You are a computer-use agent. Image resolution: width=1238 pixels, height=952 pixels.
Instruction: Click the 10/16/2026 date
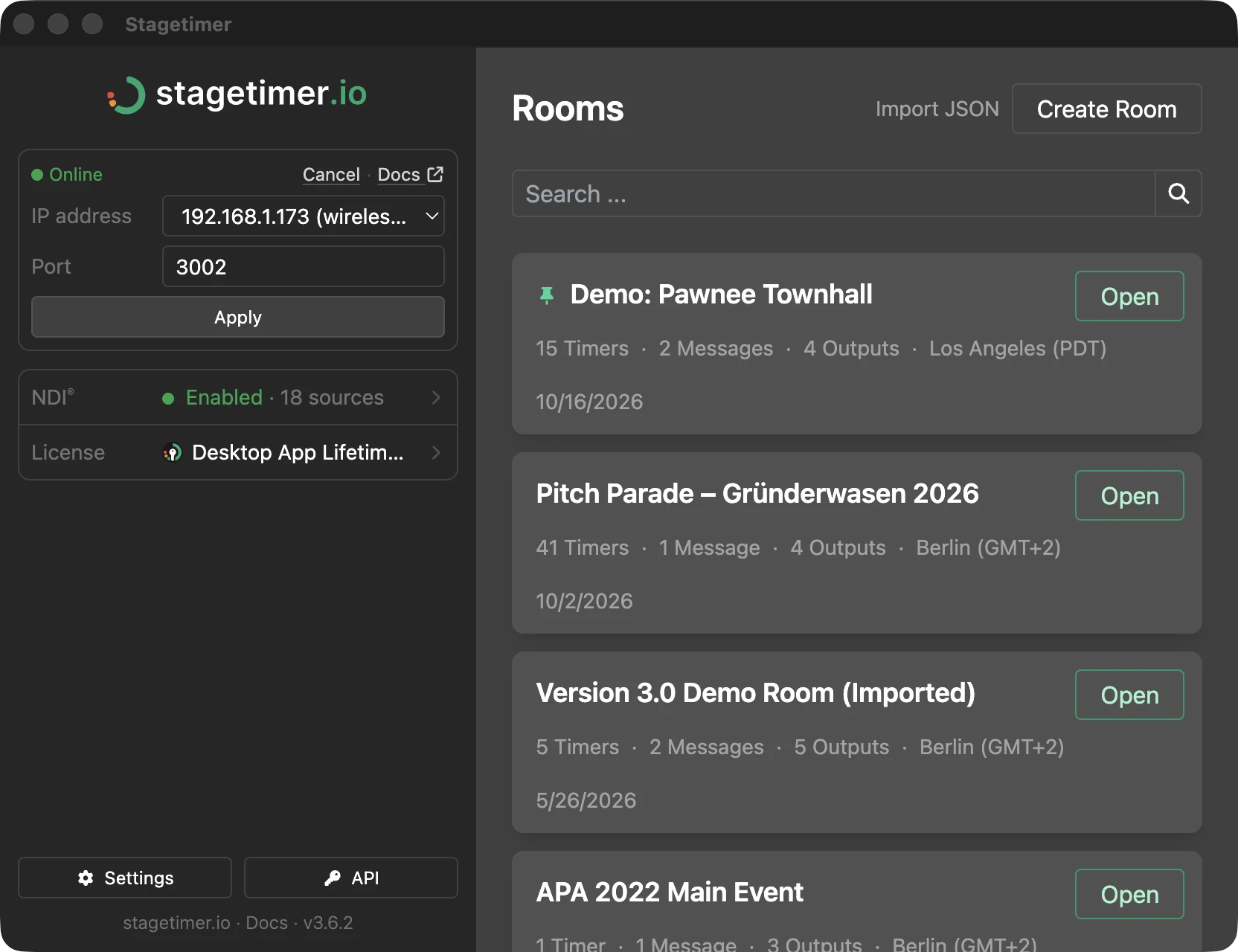(589, 402)
